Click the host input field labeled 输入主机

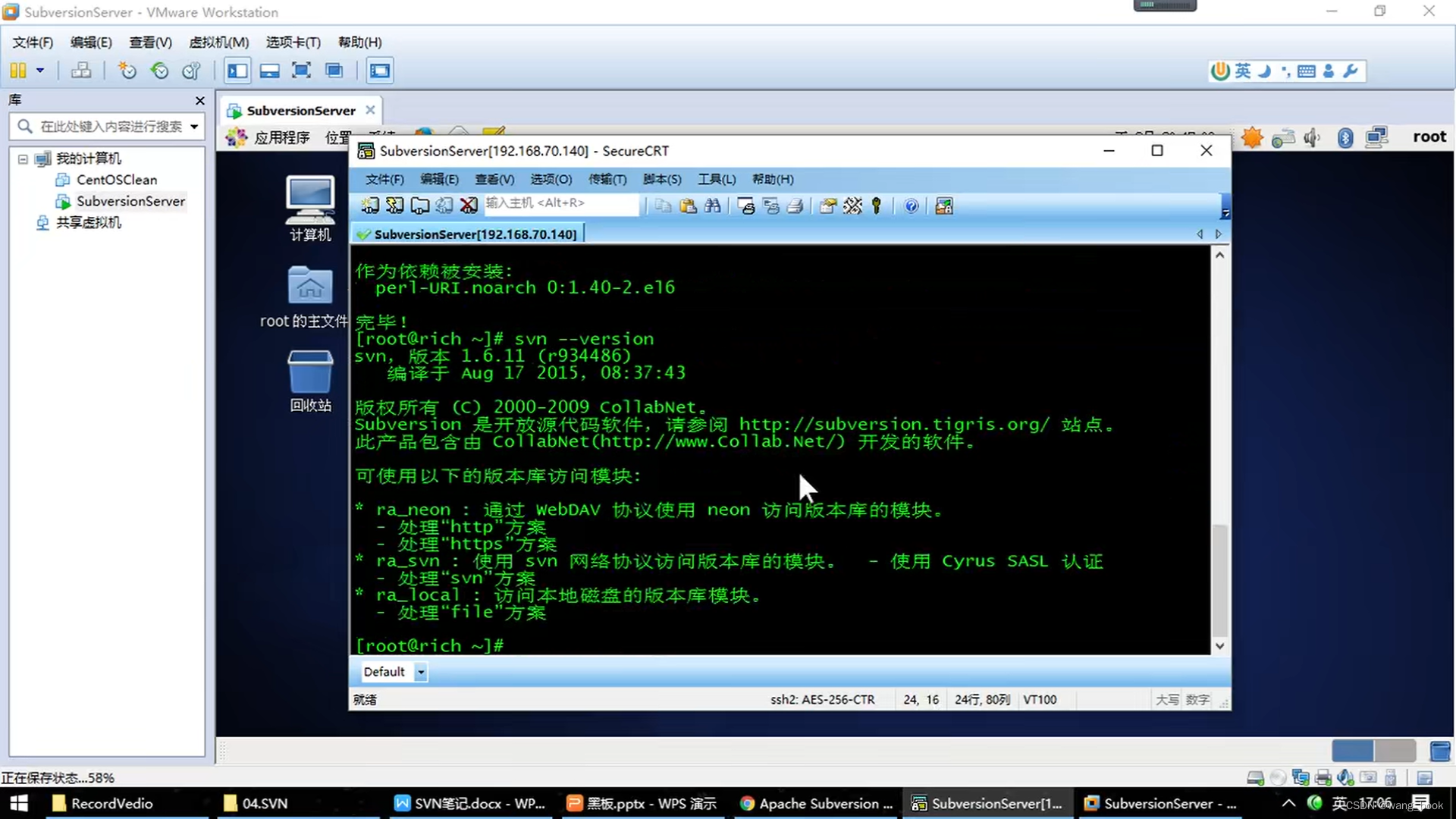(561, 203)
